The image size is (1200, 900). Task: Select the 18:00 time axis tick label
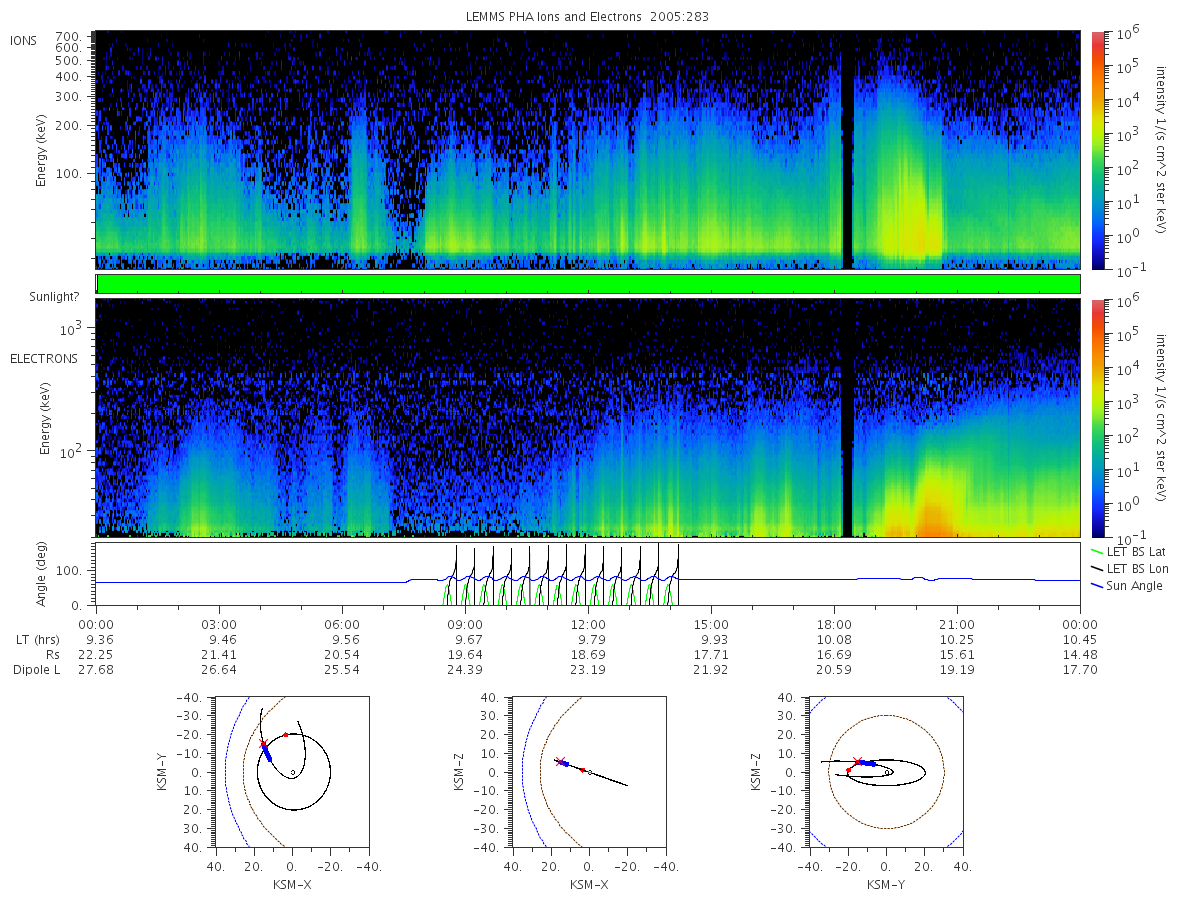click(834, 623)
